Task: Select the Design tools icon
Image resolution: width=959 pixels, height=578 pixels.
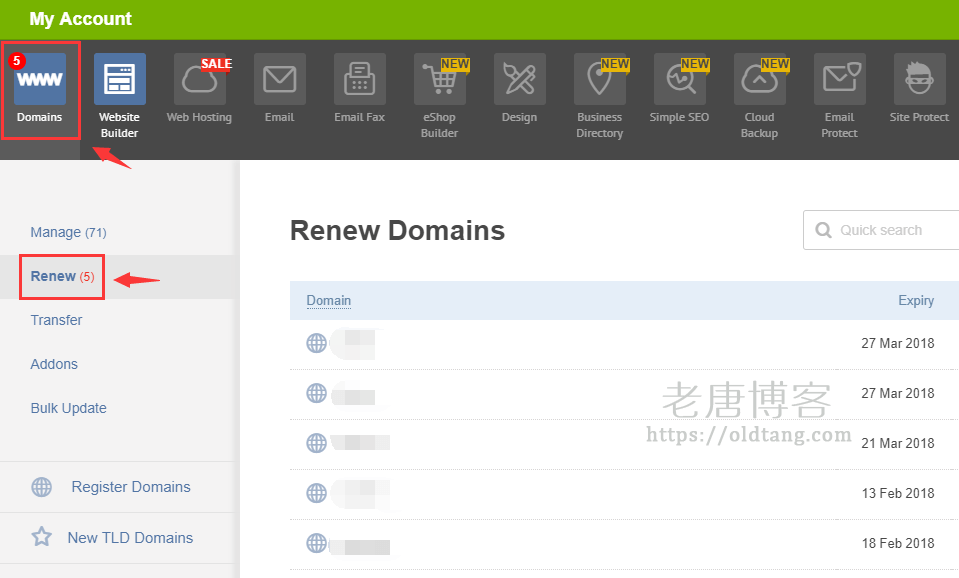Action: (520, 80)
